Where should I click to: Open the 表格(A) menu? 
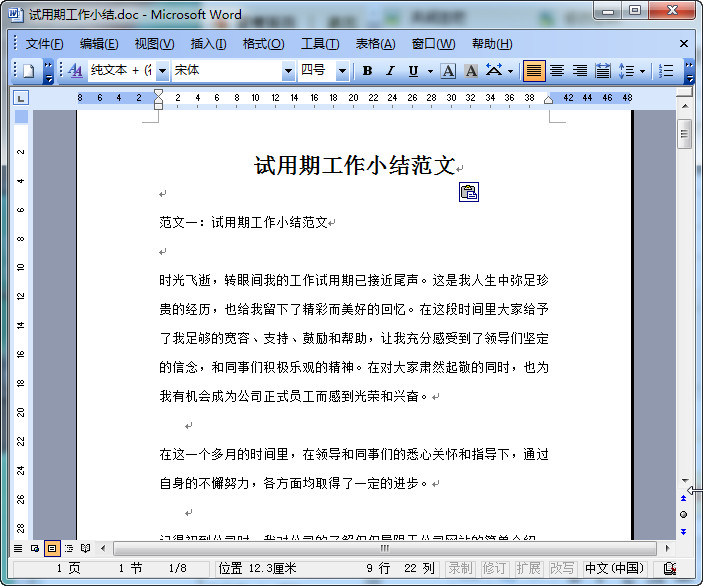tap(376, 44)
